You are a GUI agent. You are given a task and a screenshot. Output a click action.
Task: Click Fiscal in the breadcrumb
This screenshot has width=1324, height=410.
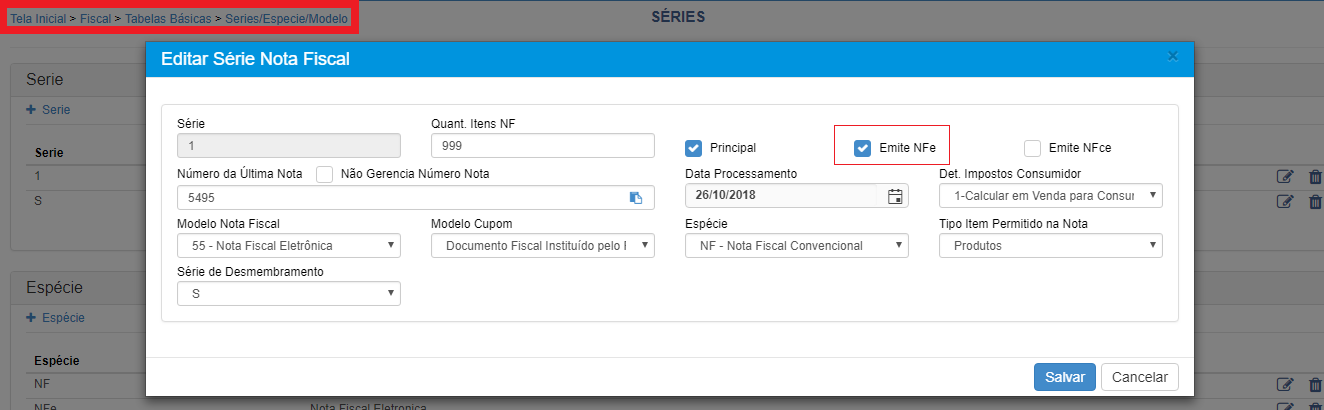[95, 19]
